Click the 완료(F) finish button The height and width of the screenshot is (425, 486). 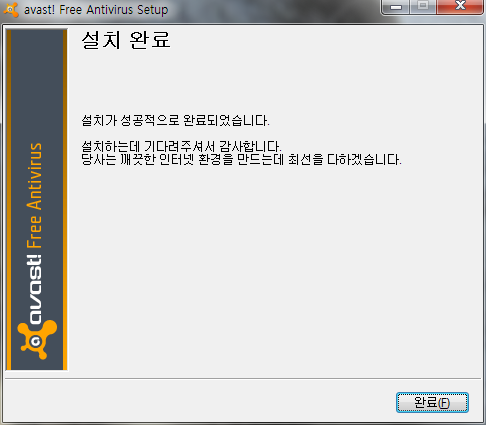[x=432, y=403]
